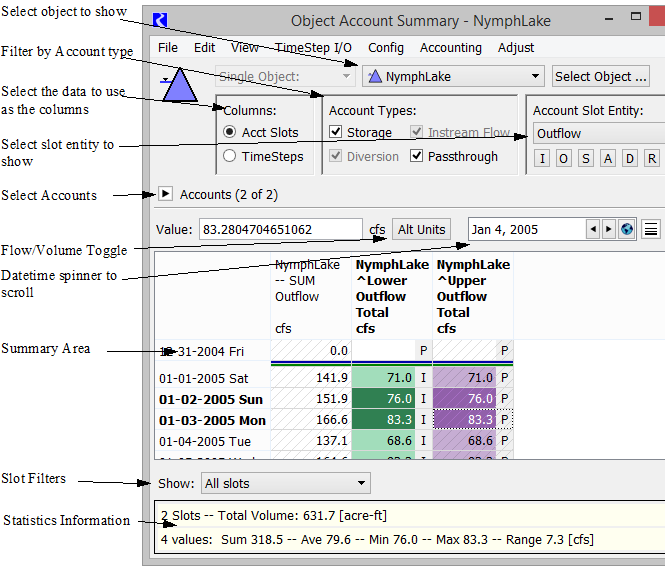
Task: Click the Value input field
Action: tap(281, 230)
